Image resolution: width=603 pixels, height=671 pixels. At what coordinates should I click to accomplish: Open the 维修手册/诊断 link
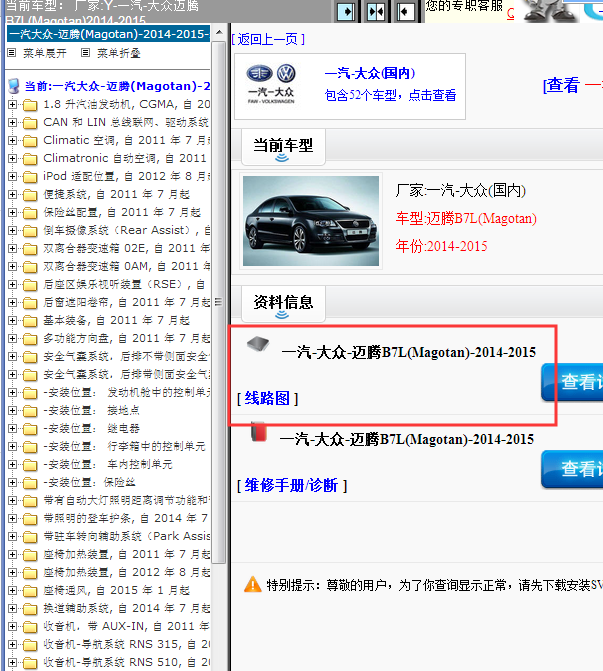tap(292, 485)
